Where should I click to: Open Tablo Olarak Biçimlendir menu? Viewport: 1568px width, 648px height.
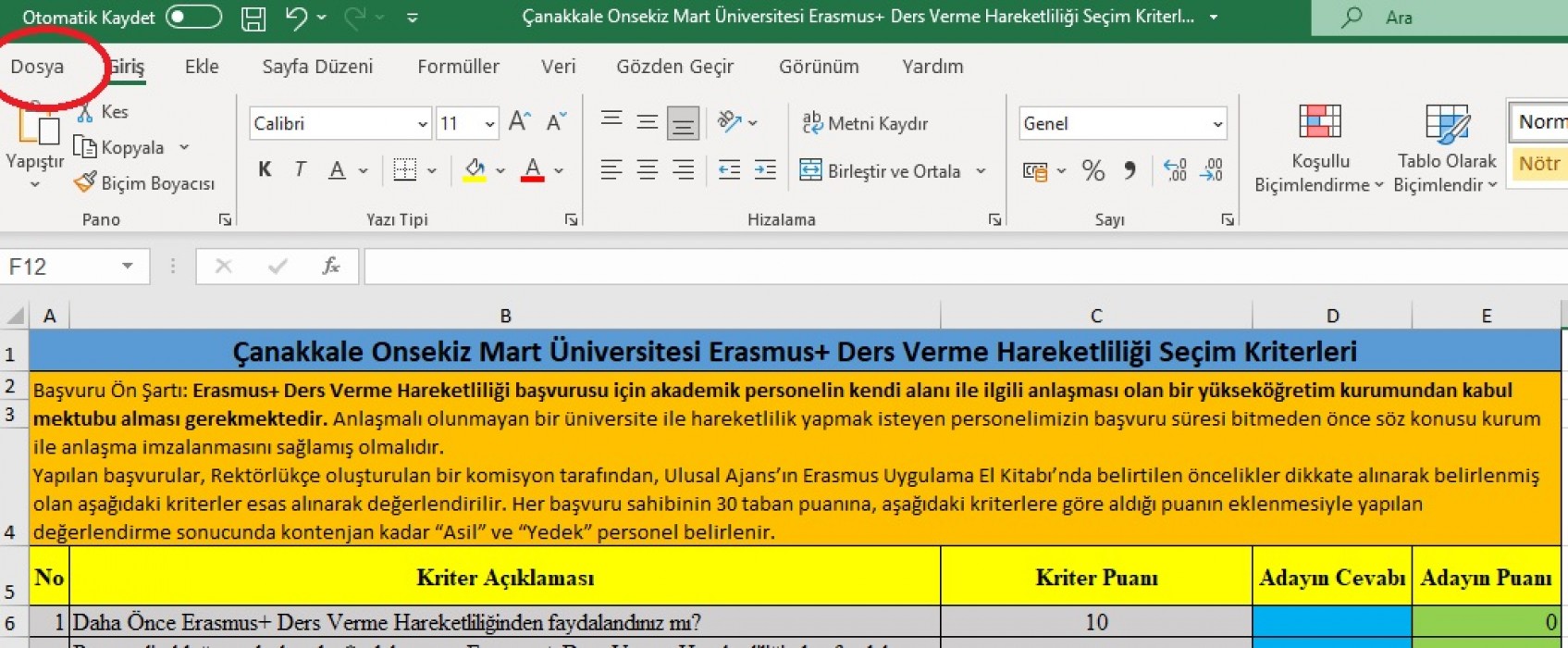(x=1446, y=148)
